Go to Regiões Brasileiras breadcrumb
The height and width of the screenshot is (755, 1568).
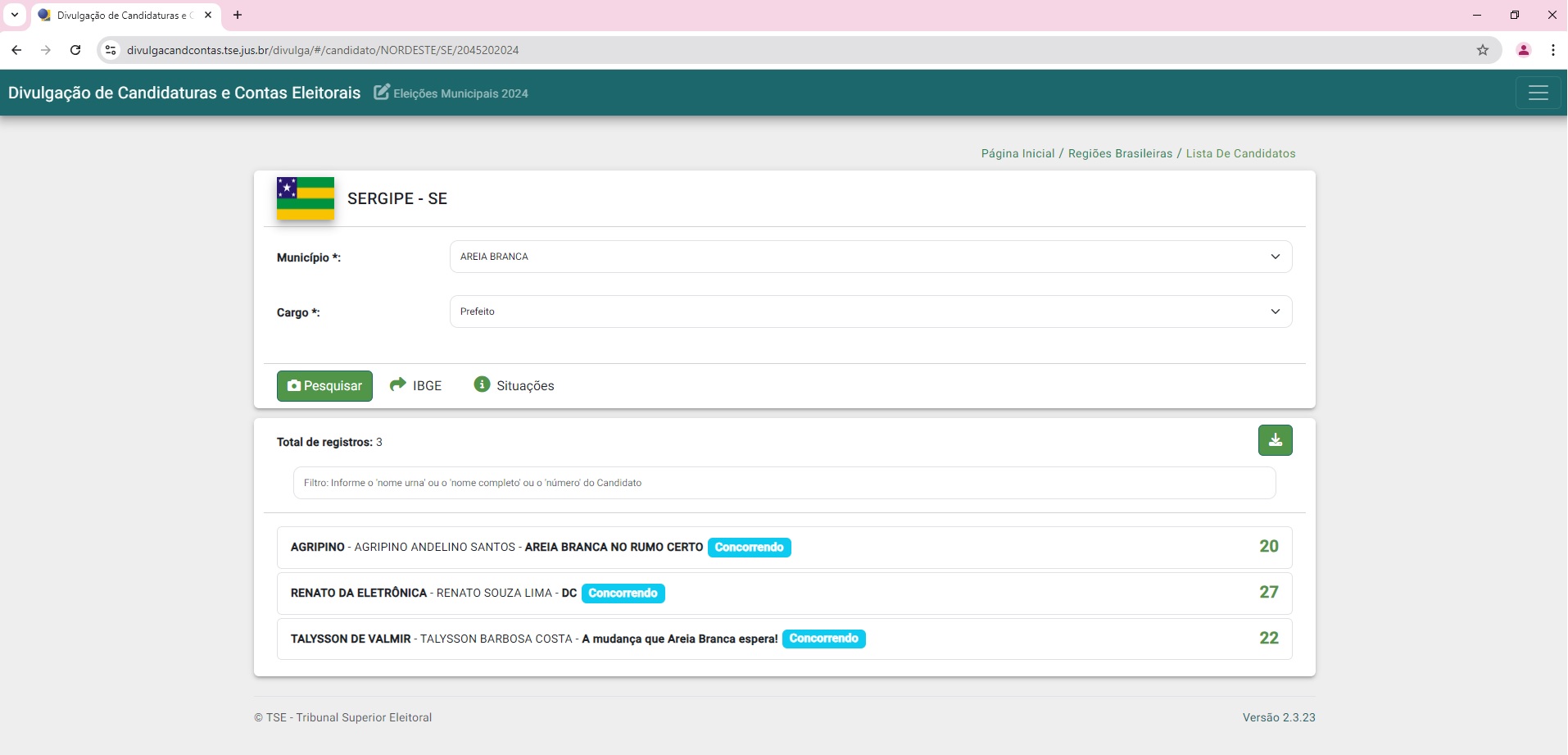1120,153
